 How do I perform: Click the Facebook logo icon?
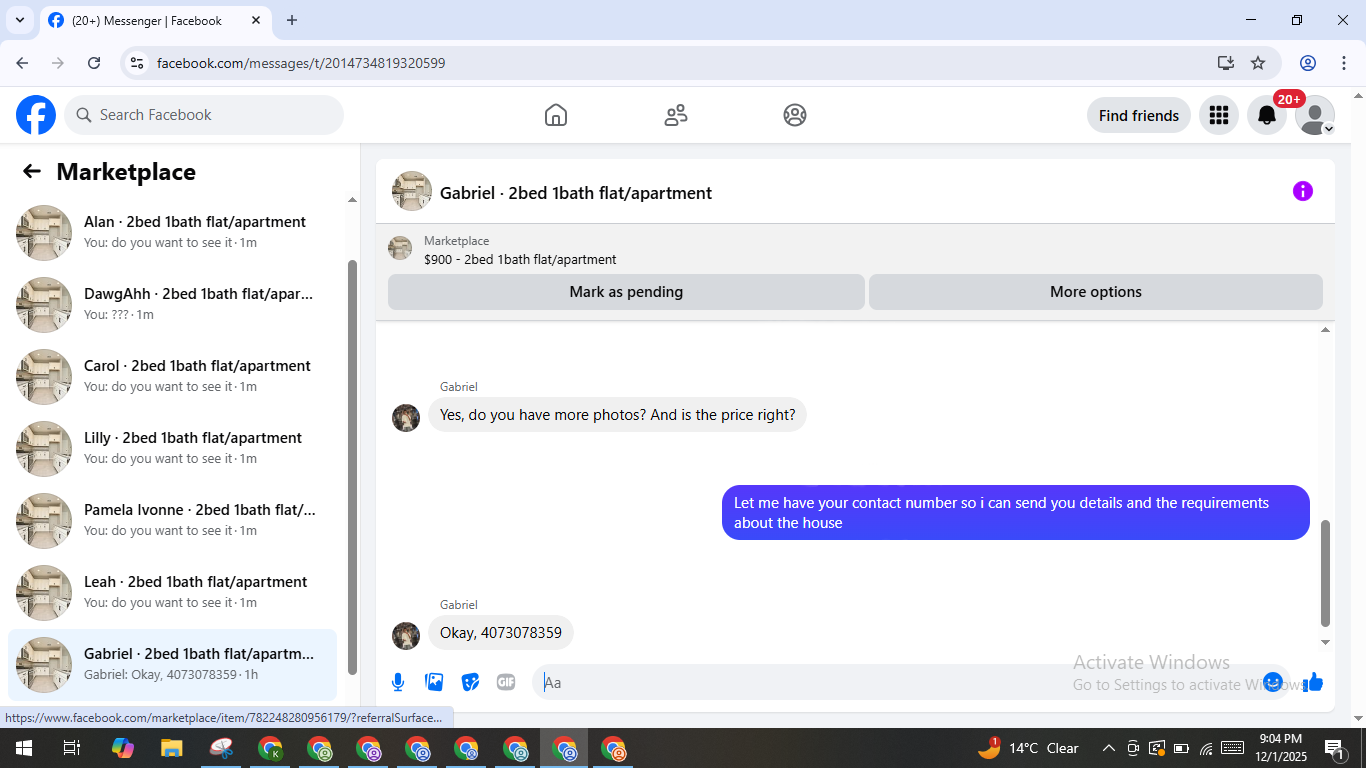(36, 115)
